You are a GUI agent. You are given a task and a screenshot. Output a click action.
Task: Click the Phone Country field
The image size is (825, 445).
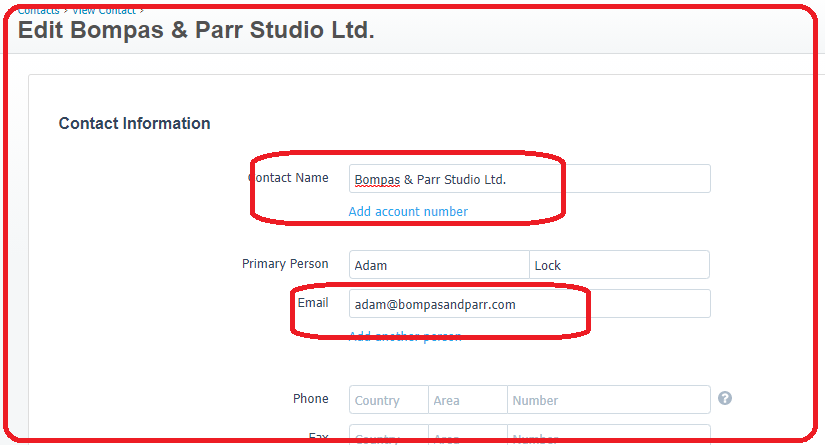point(389,400)
